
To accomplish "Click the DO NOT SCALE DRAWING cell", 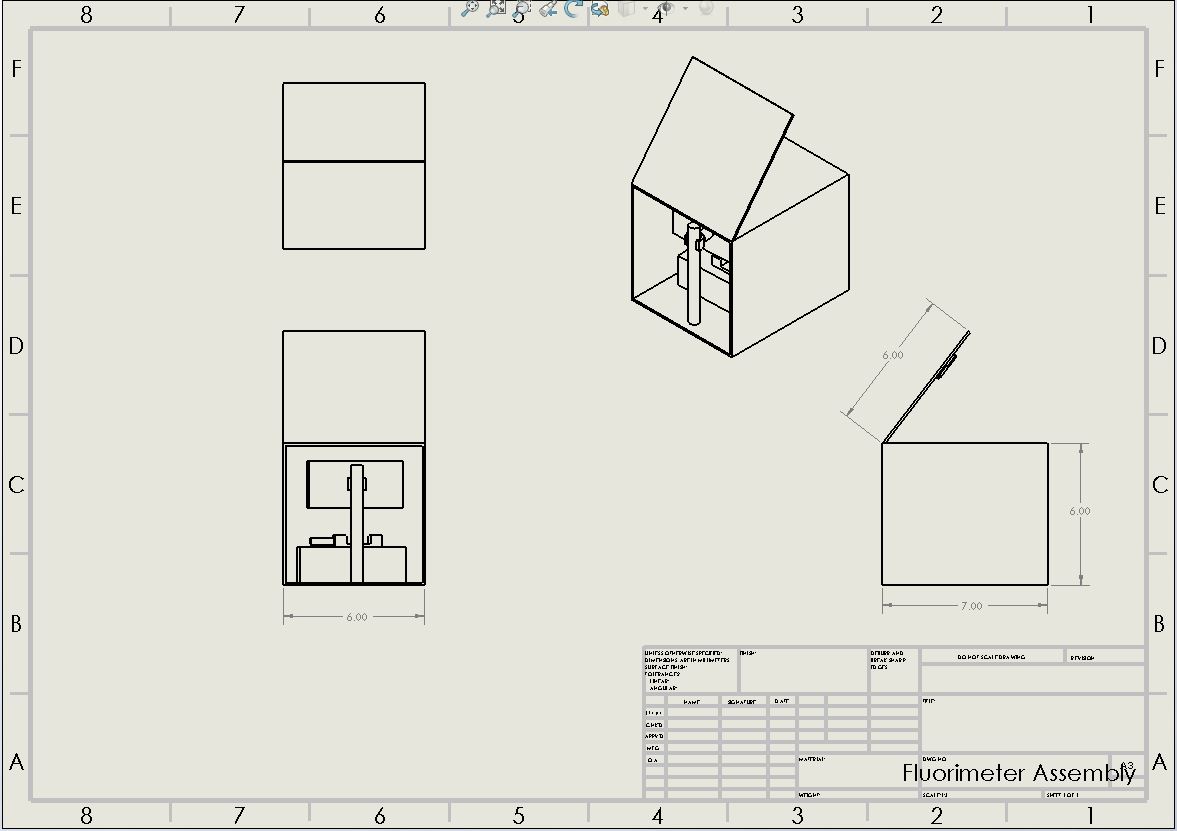I will pos(991,657).
